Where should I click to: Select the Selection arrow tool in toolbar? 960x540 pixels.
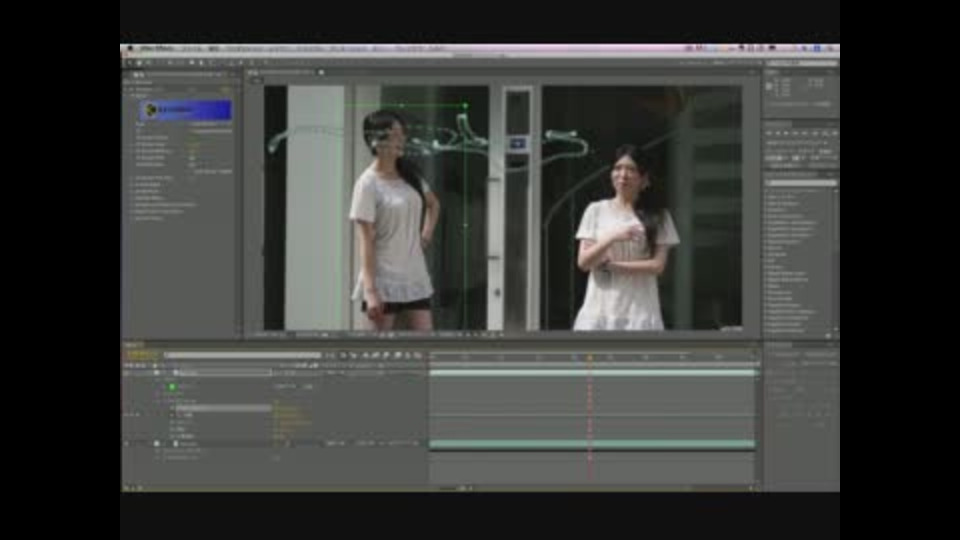129,62
